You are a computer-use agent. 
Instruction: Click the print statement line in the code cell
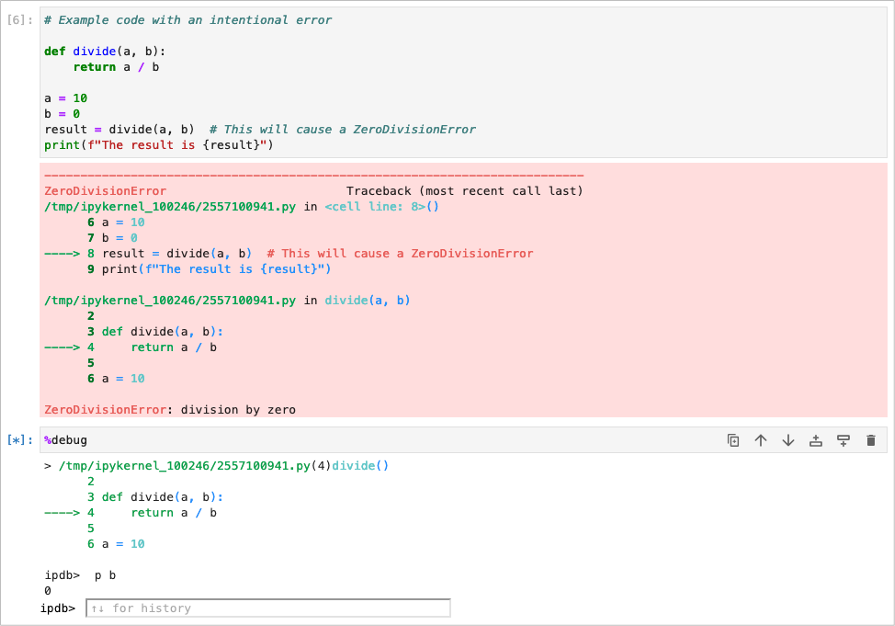pyautogui.click(x=158, y=145)
